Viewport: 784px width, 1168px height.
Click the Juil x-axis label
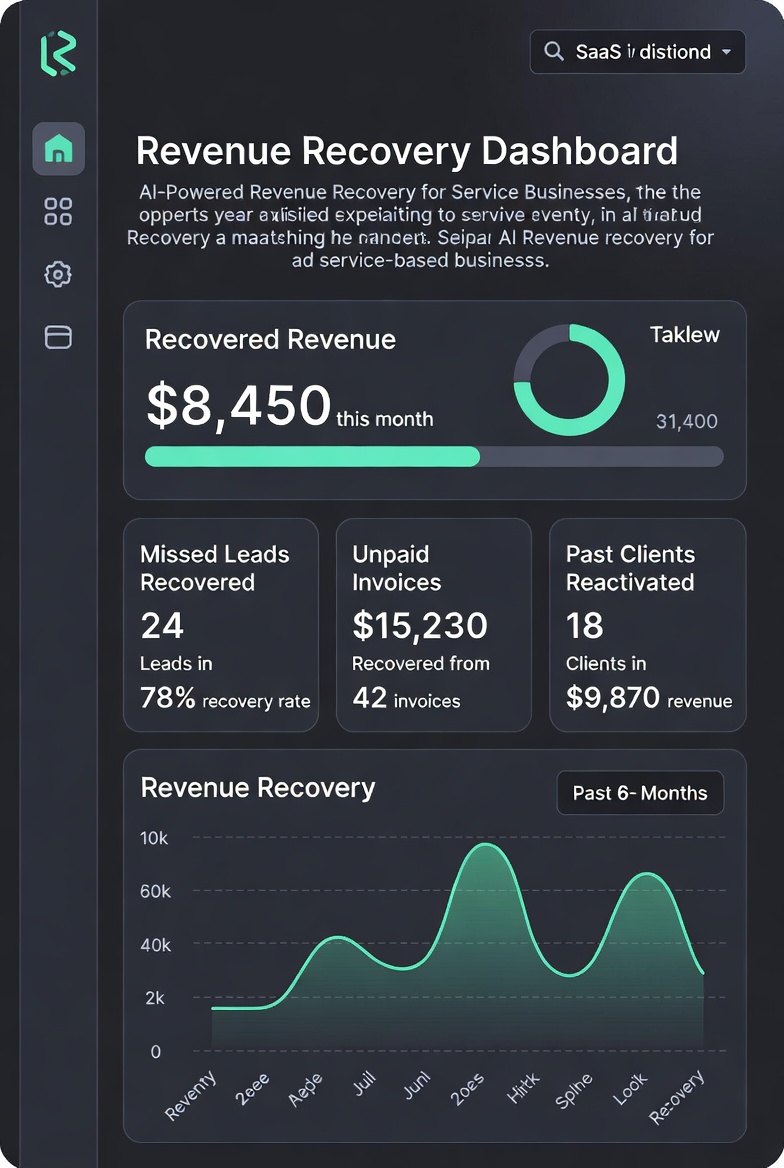click(364, 1084)
